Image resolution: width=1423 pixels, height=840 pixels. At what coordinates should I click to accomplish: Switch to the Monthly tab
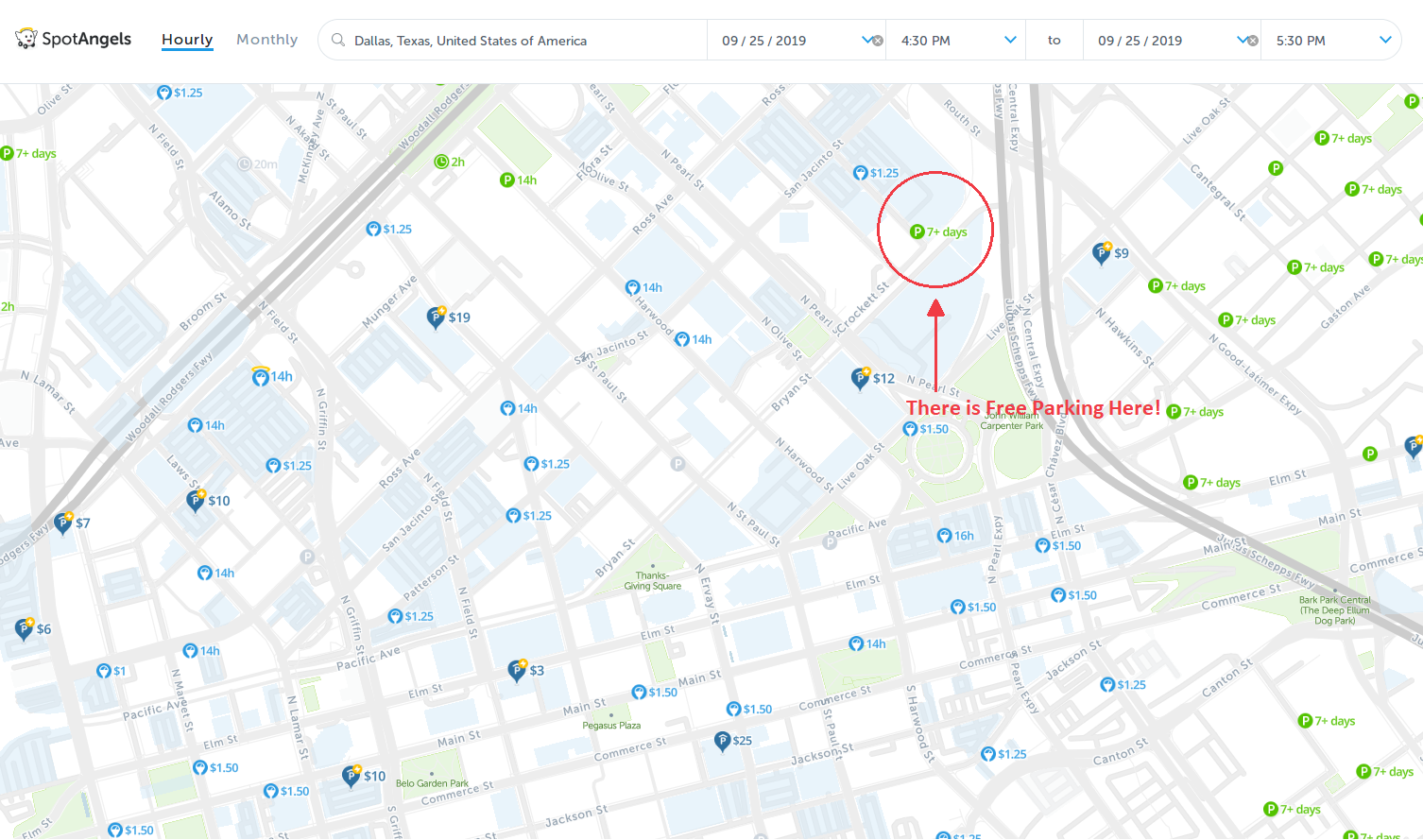pyautogui.click(x=267, y=40)
